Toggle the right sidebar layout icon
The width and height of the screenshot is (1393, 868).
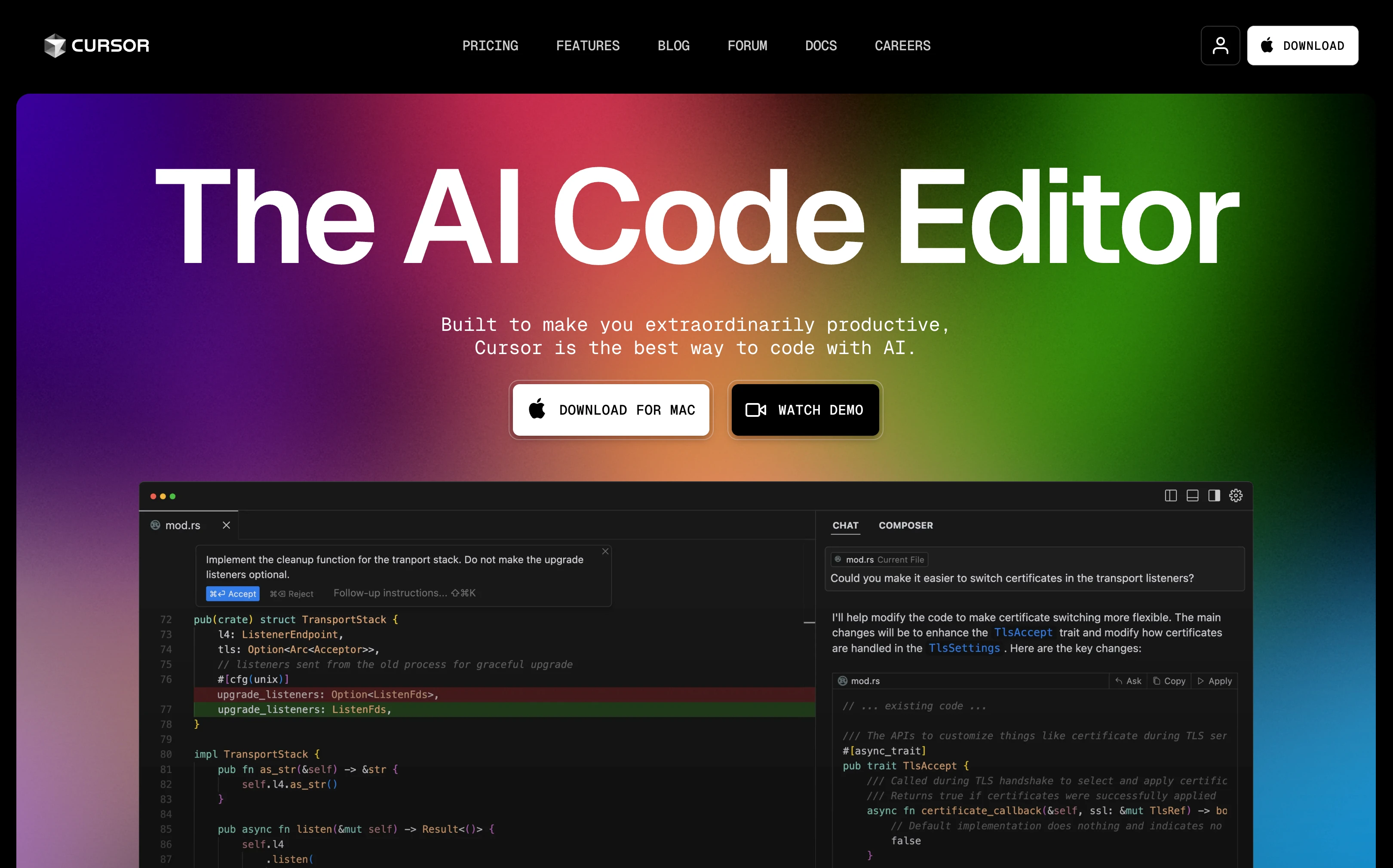tap(1213, 495)
